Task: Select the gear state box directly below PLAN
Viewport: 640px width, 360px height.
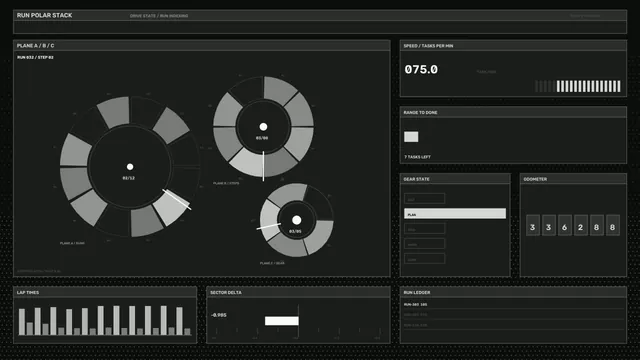Action: (424, 229)
